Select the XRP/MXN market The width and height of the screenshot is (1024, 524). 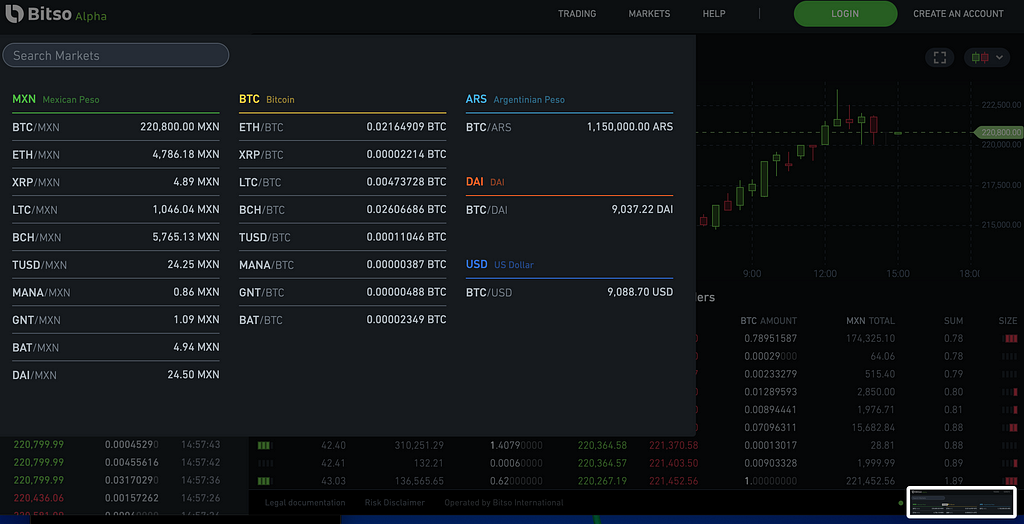click(x=116, y=182)
